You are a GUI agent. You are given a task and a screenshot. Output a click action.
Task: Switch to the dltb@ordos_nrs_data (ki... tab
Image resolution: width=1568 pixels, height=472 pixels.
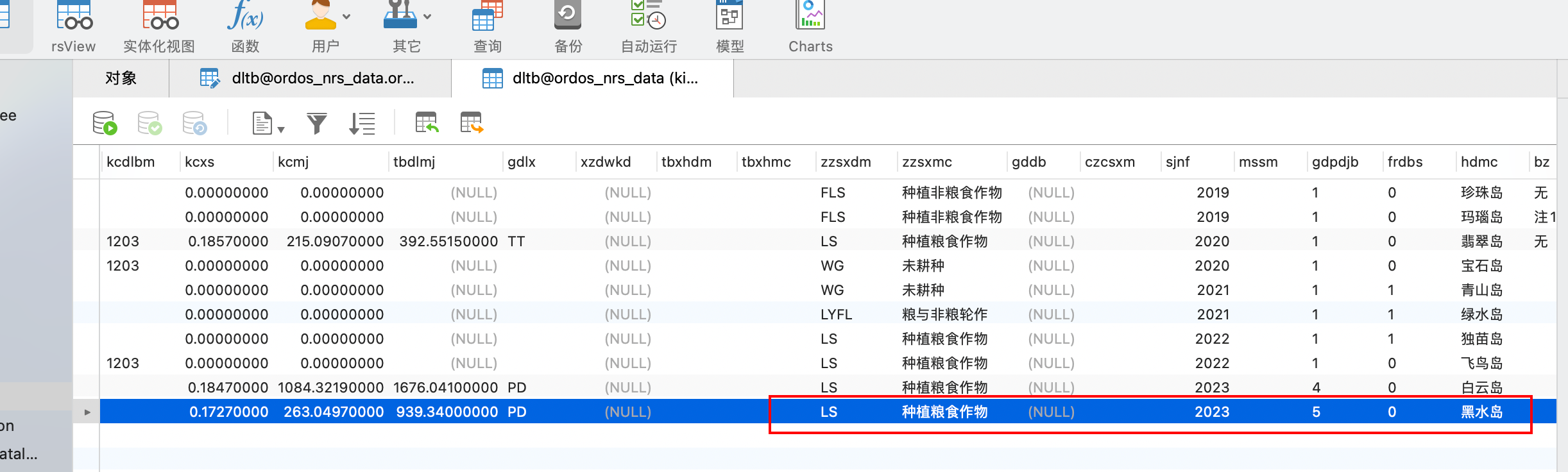pos(592,78)
